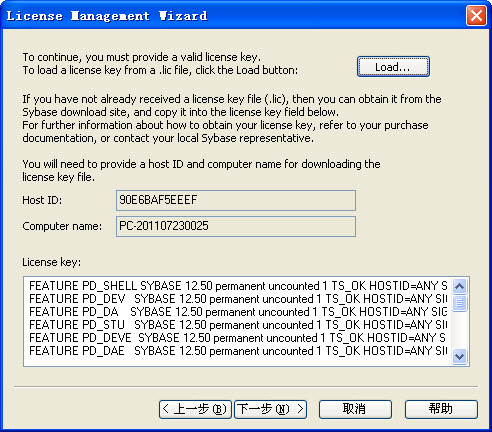Cancel the wizard with 取消

click(355, 409)
